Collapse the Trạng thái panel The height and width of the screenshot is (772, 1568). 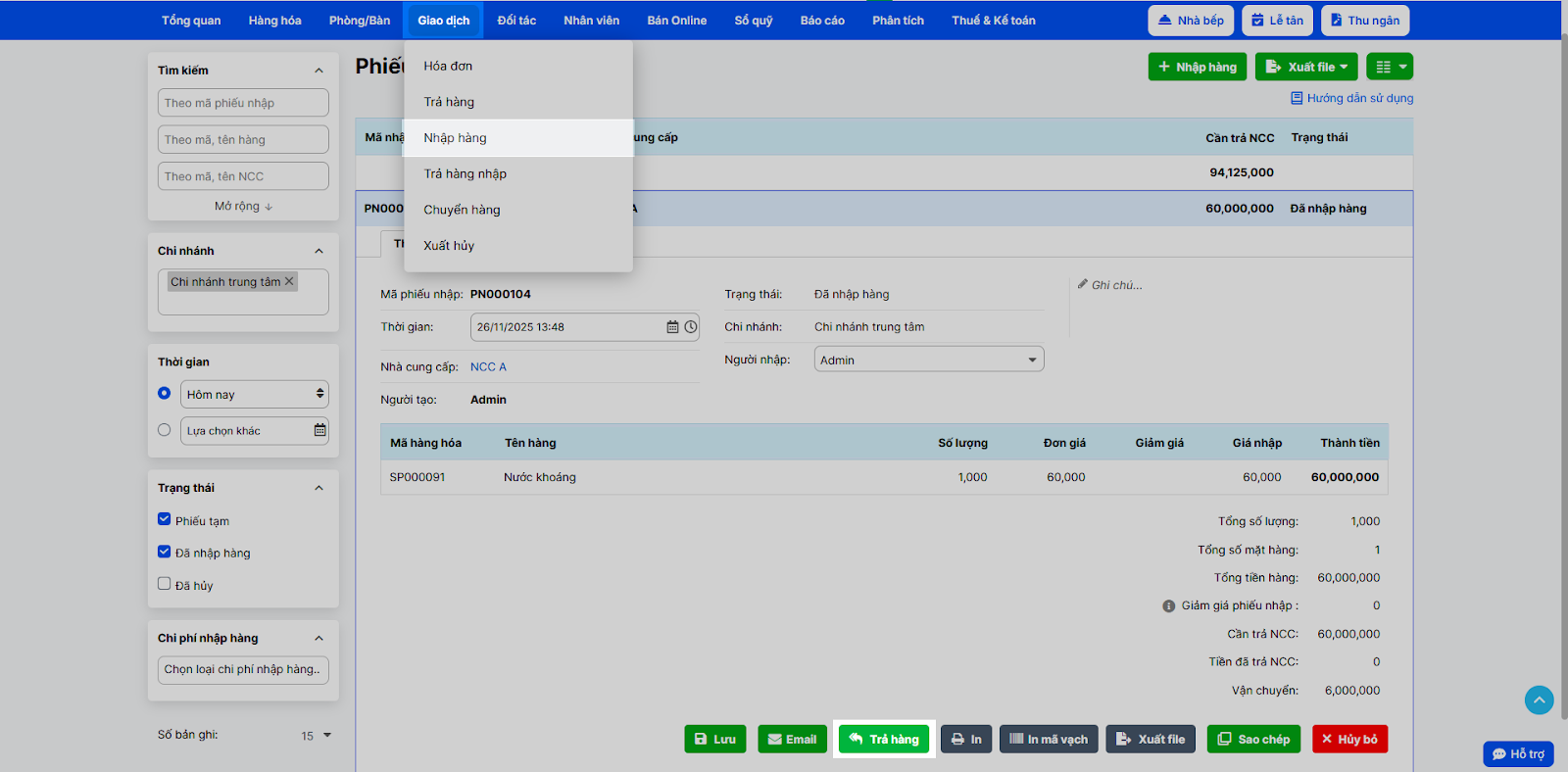tap(318, 488)
